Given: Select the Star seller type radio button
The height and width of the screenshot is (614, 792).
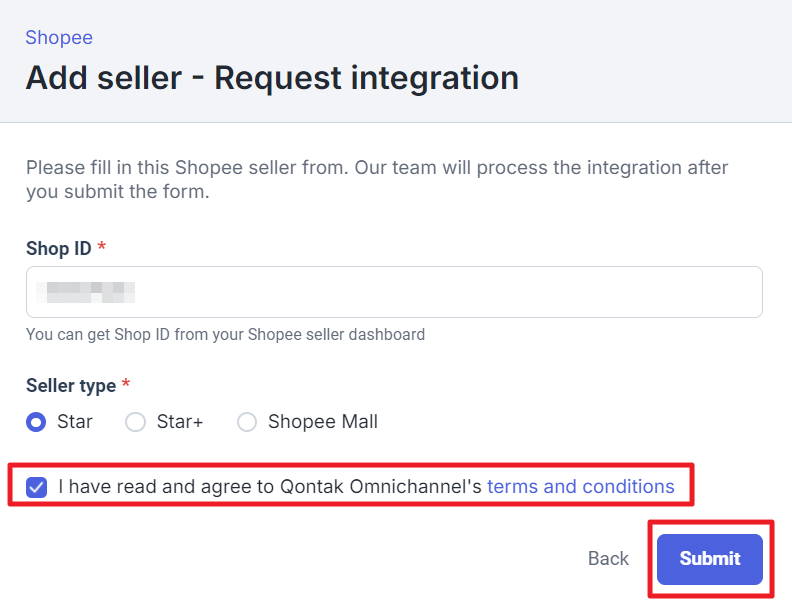Looking at the screenshot, I should click(x=36, y=422).
